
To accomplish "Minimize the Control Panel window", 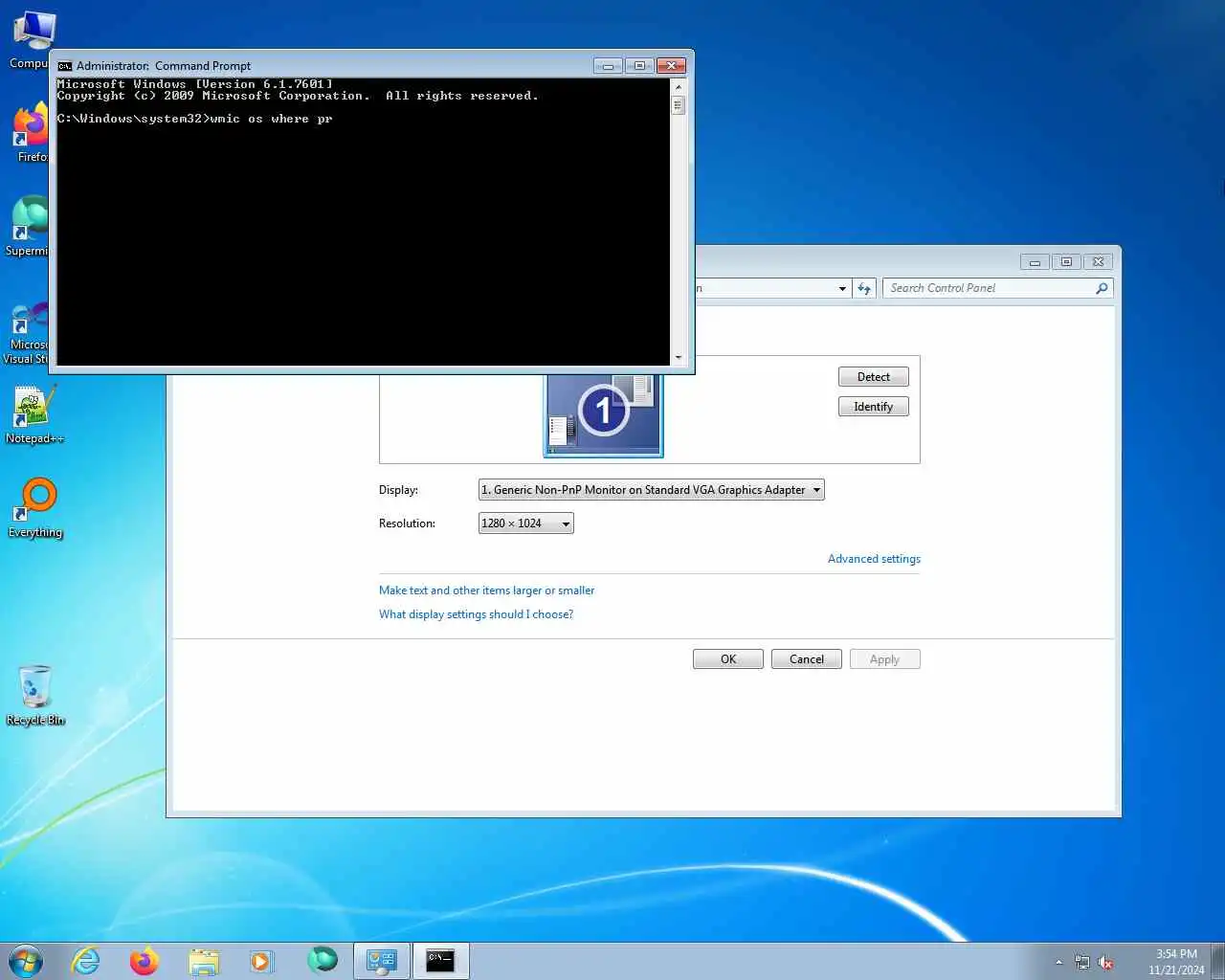I will point(1035,262).
